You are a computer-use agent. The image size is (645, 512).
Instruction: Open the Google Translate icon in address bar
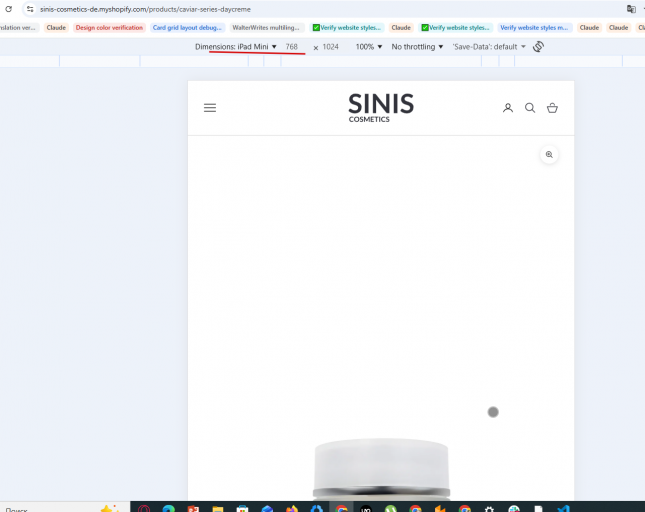[631, 9]
